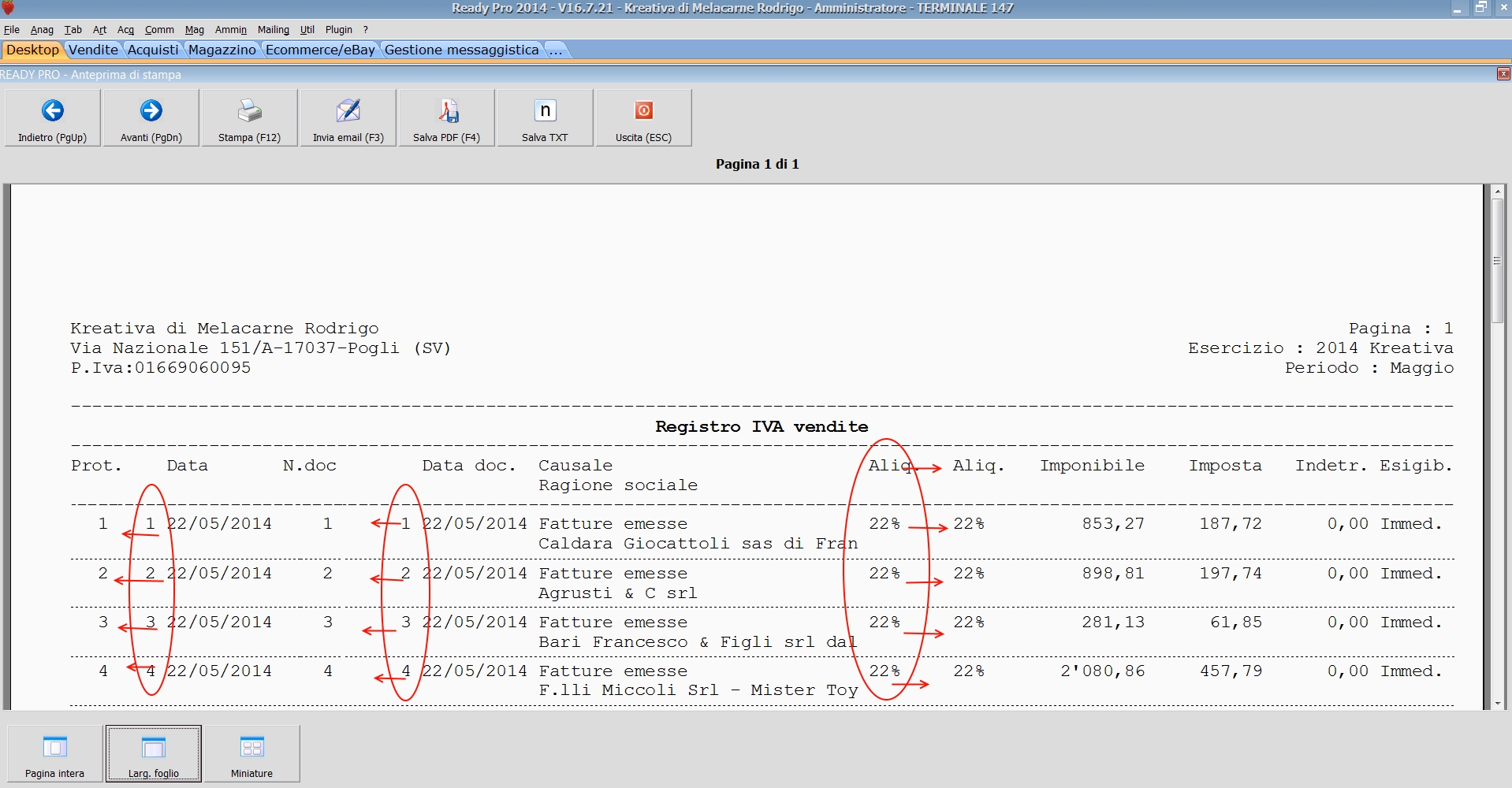Save as PDF with Salva PDF (F4)
This screenshot has width=1512, height=788.
pos(446,117)
